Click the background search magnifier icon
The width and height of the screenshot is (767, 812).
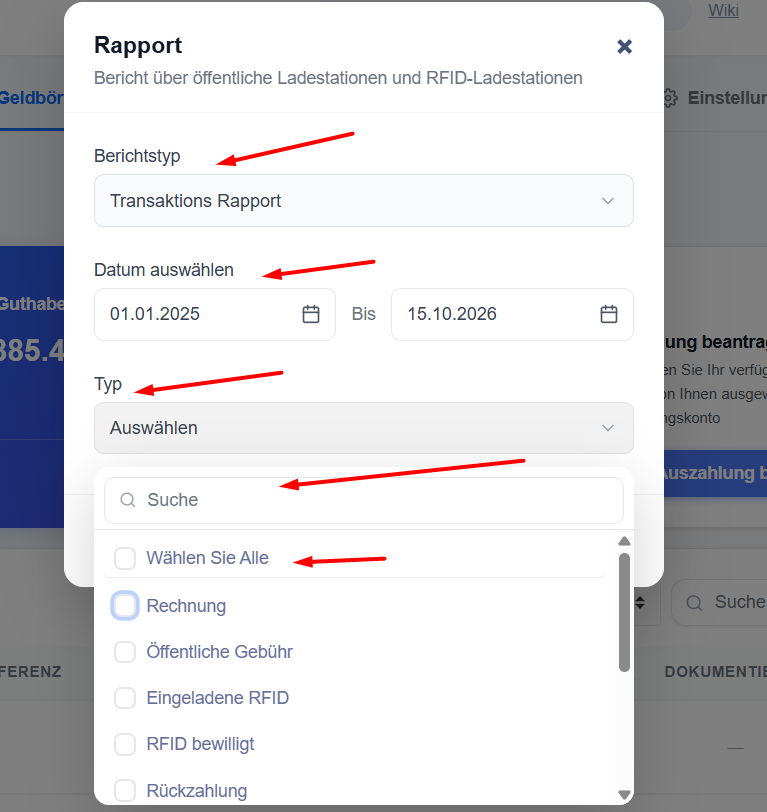coord(694,603)
